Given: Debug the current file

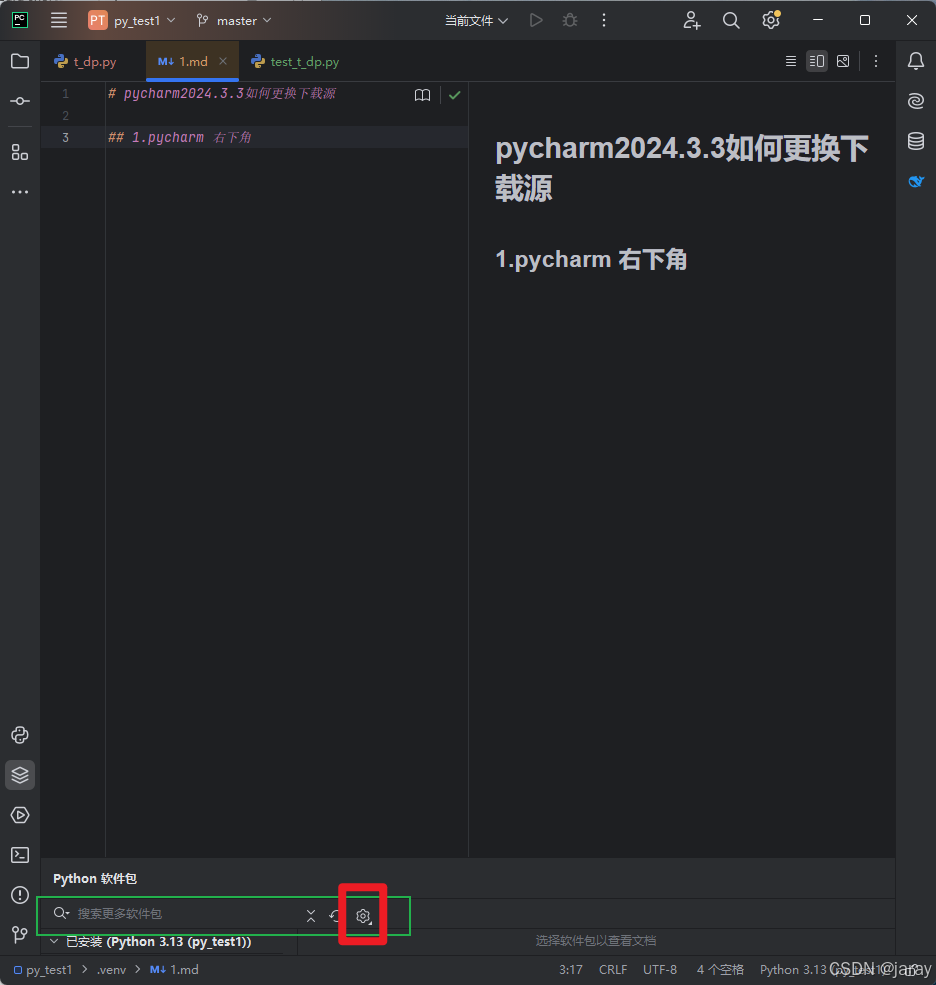Looking at the screenshot, I should pos(570,20).
